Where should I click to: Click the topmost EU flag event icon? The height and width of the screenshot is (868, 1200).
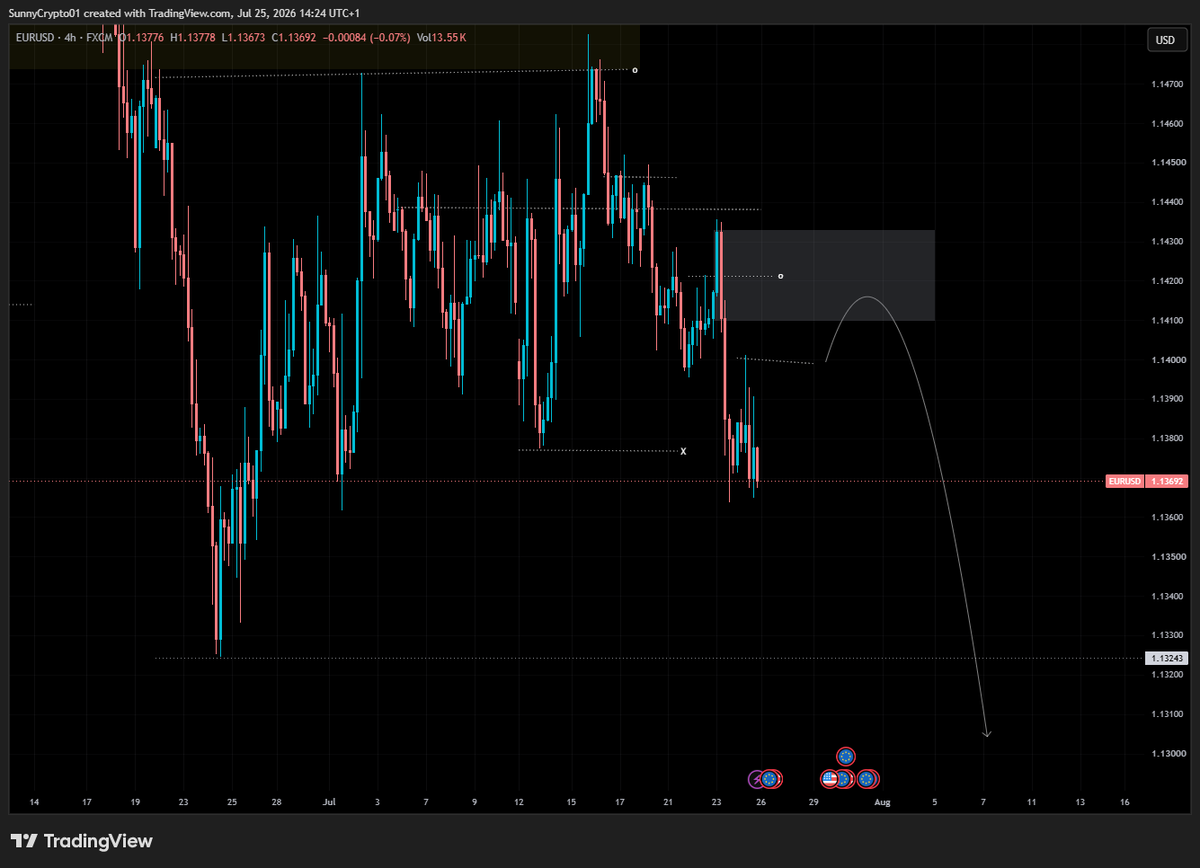point(846,756)
